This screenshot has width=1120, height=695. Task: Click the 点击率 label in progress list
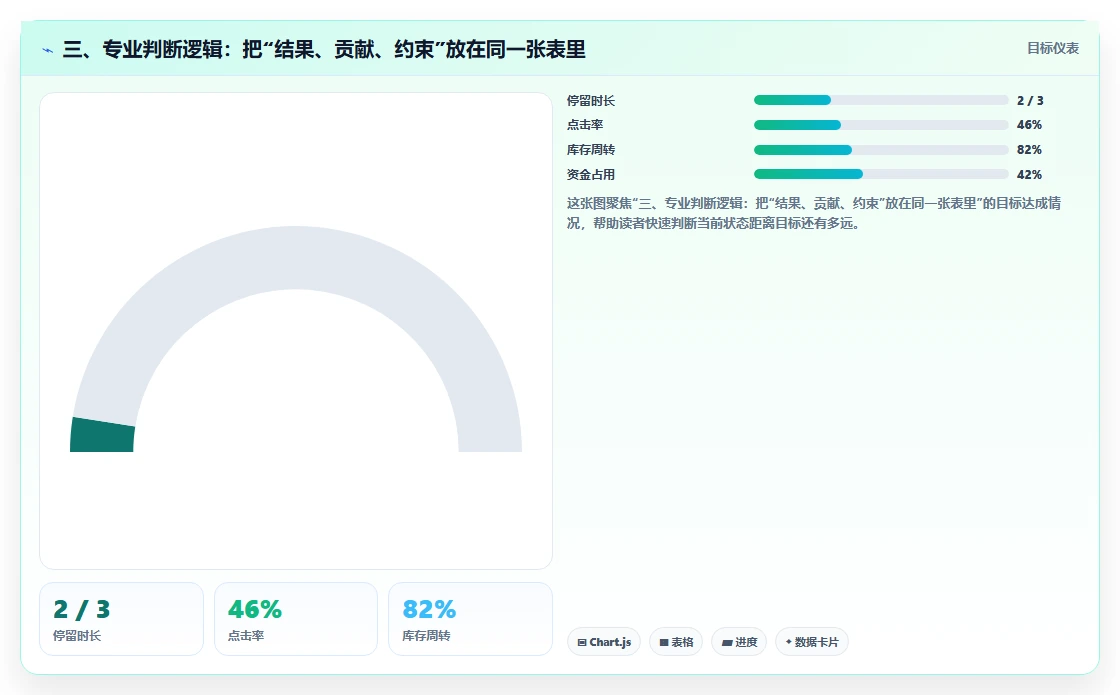point(585,125)
